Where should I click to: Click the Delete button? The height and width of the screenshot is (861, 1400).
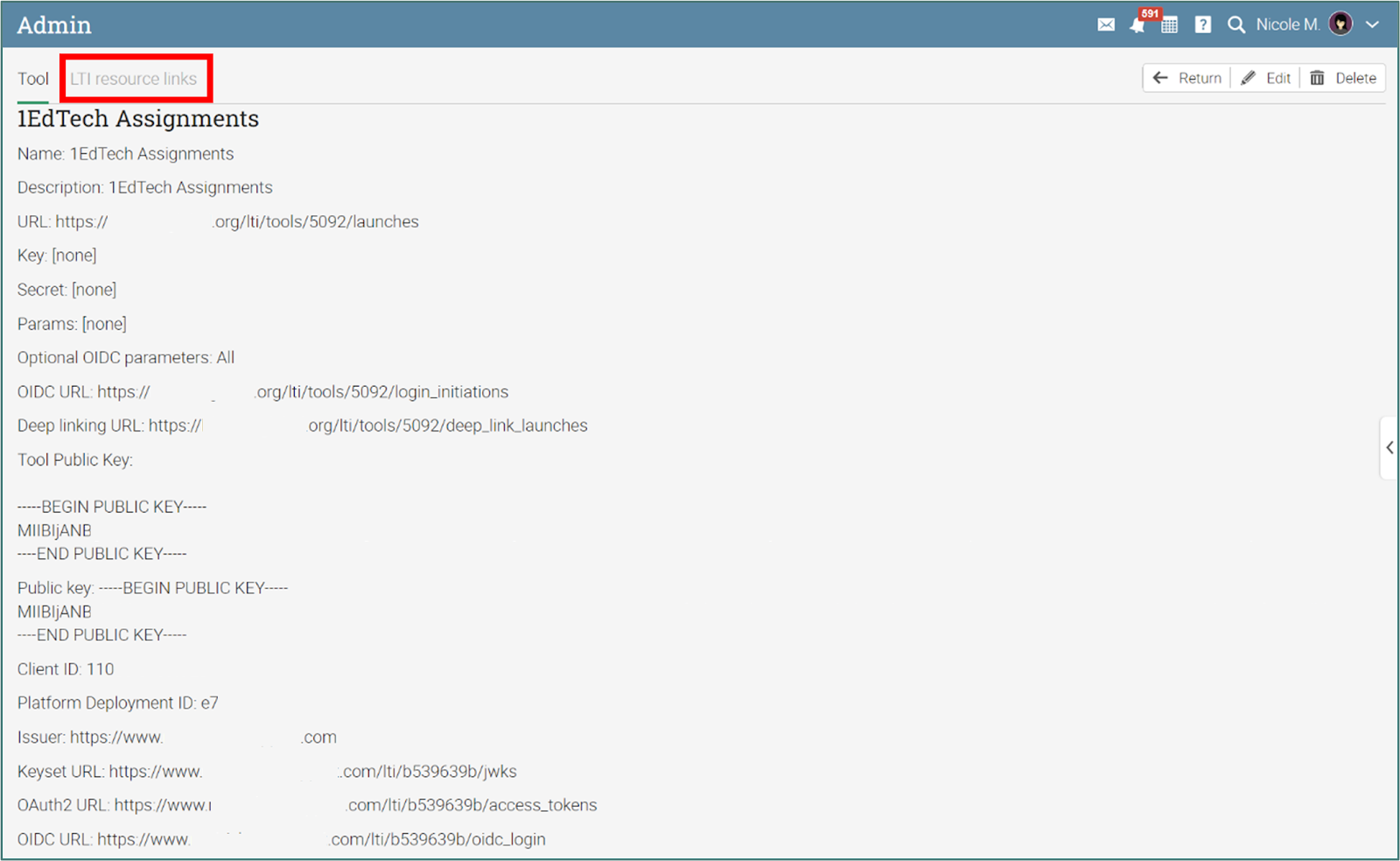[1343, 78]
